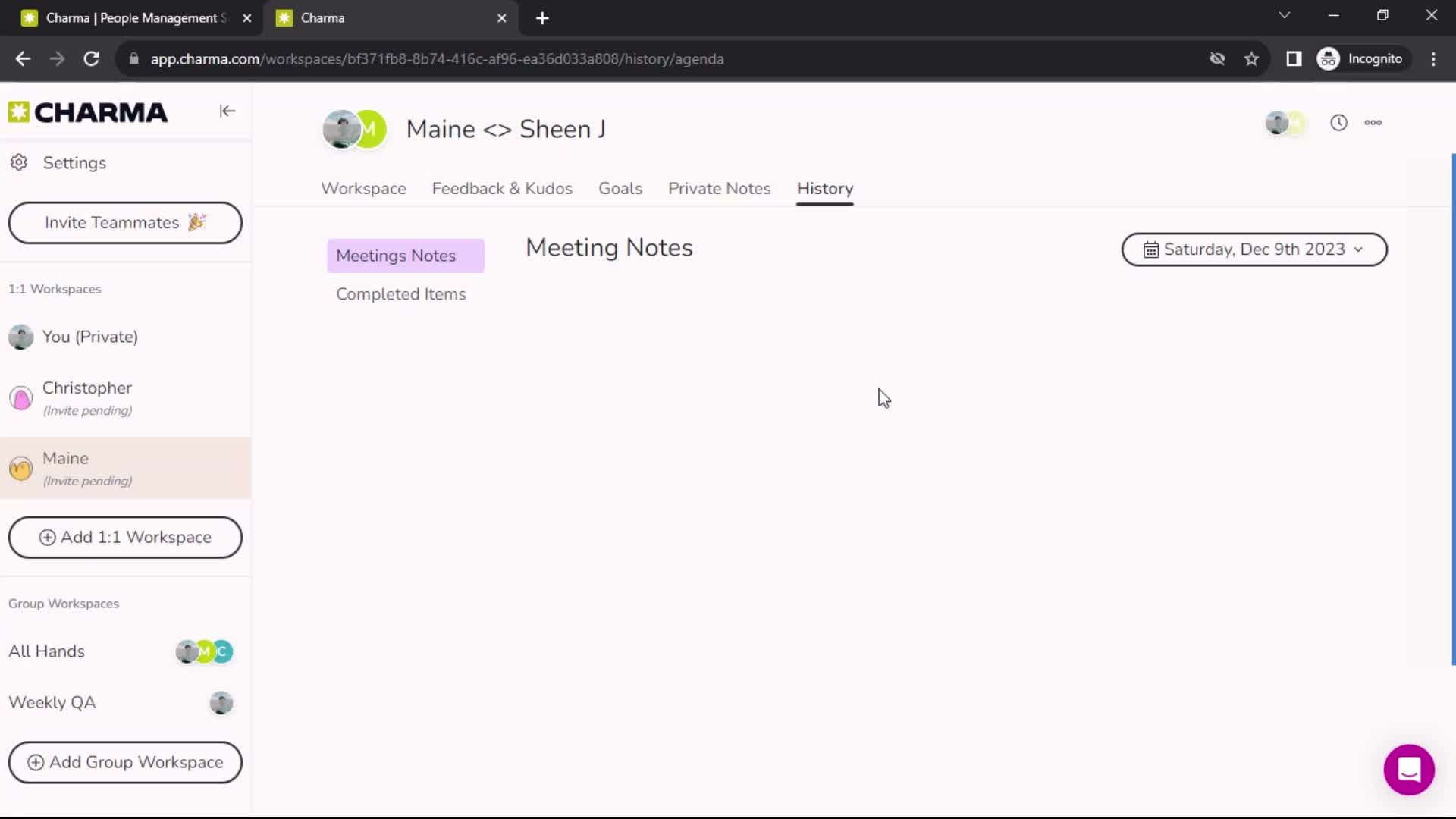Click the Weekly QA member avatar
1456x819 pixels.
click(x=221, y=703)
